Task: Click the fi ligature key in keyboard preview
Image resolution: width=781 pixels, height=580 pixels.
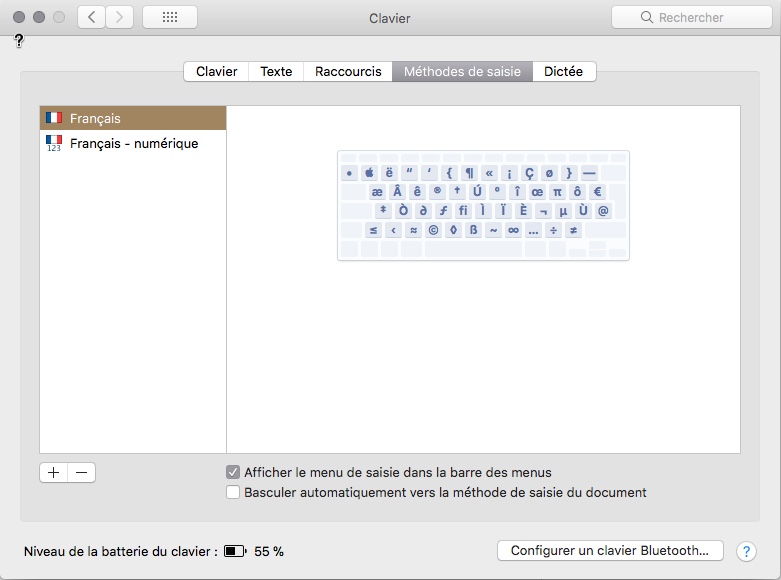Action: point(463,211)
